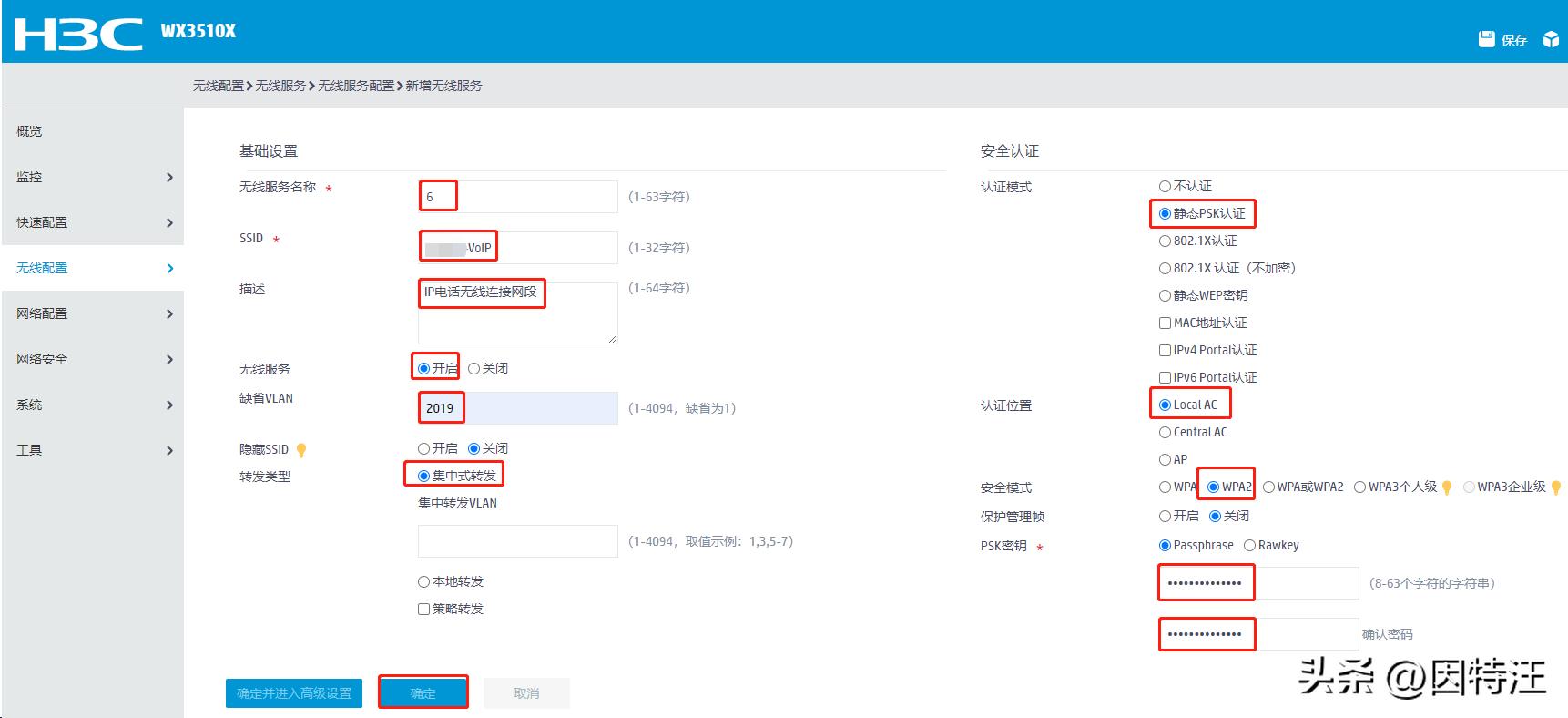
Task: Go to 无线服务配置 breadcrumb
Action: click(356, 86)
